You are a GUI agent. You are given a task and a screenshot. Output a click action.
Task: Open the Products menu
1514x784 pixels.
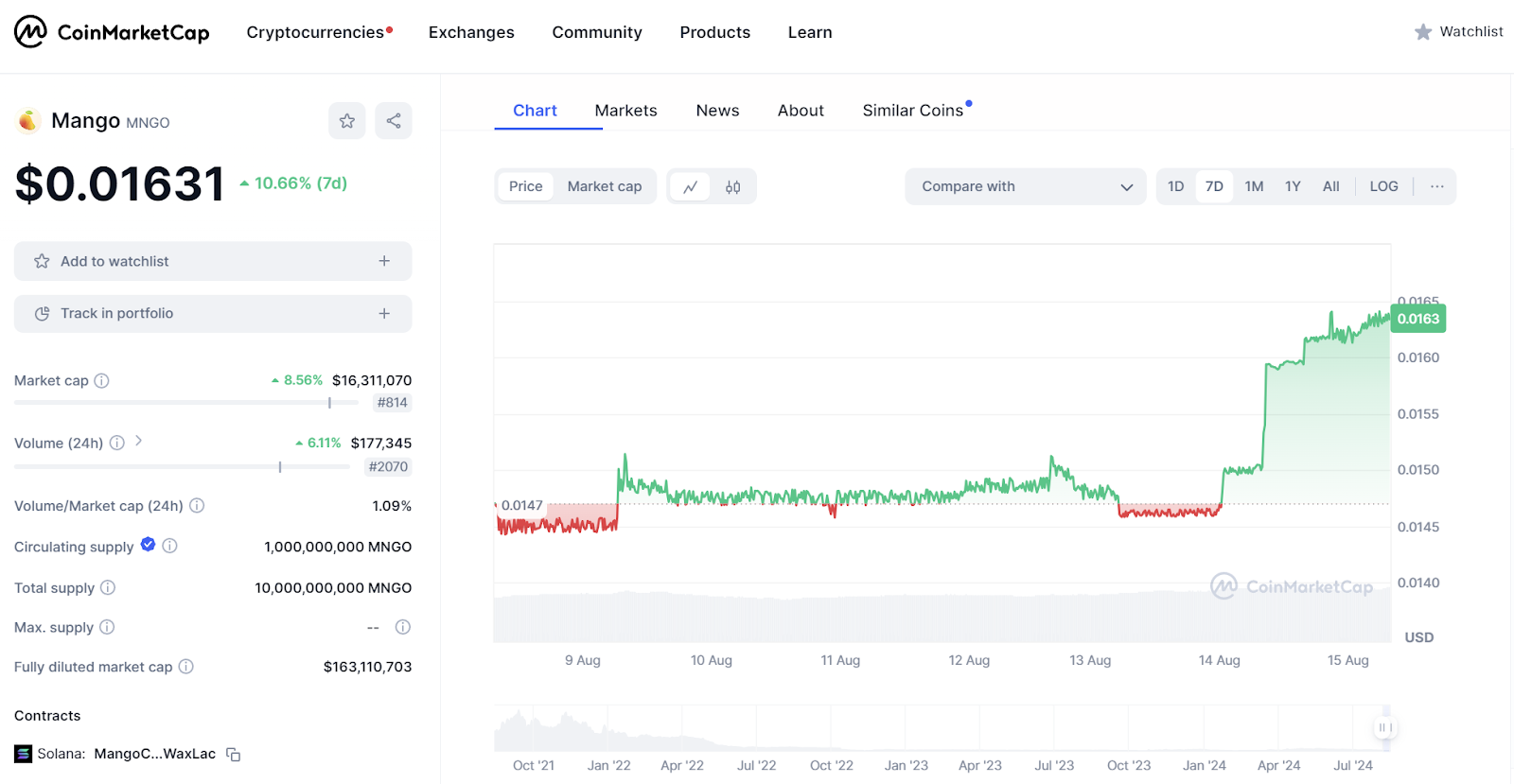pos(715,32)
